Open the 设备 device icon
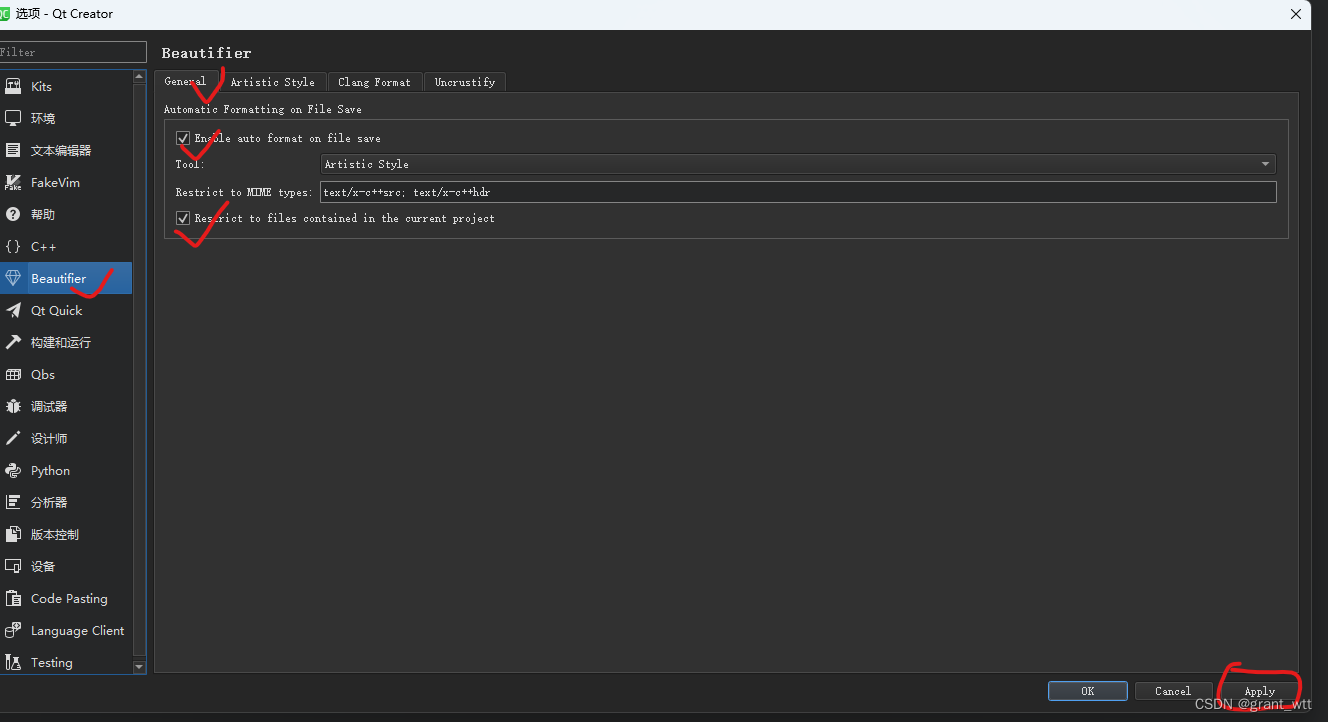Image resolution: width=1328 pixels, height=722 pixels. click(13, 567)
